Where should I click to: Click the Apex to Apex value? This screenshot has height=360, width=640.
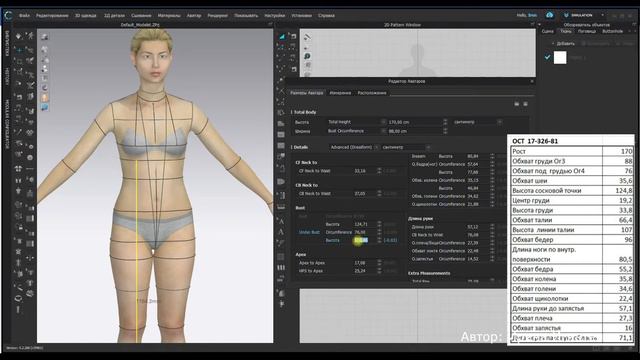point(360,263)
